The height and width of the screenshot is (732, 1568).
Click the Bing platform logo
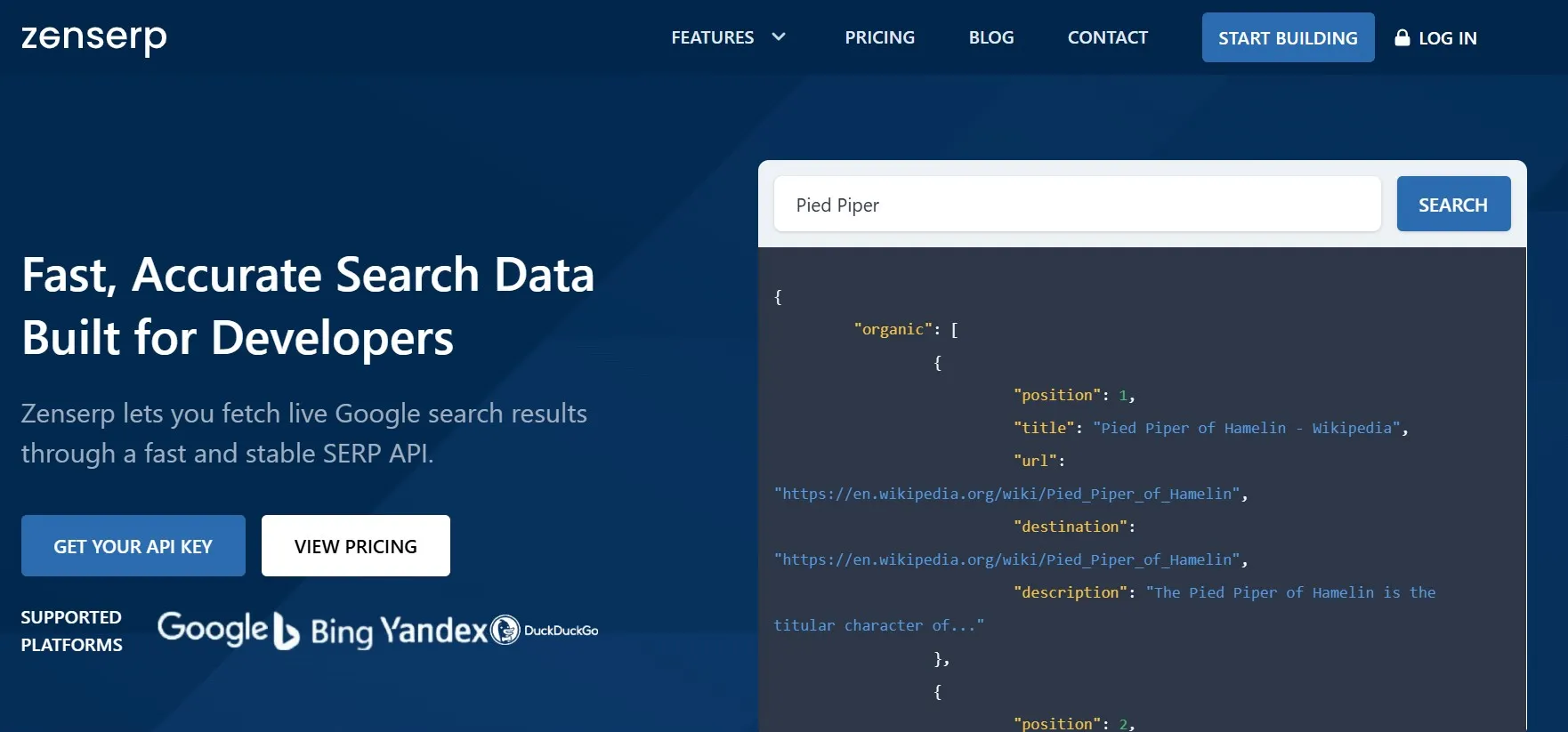coord(322,631)
